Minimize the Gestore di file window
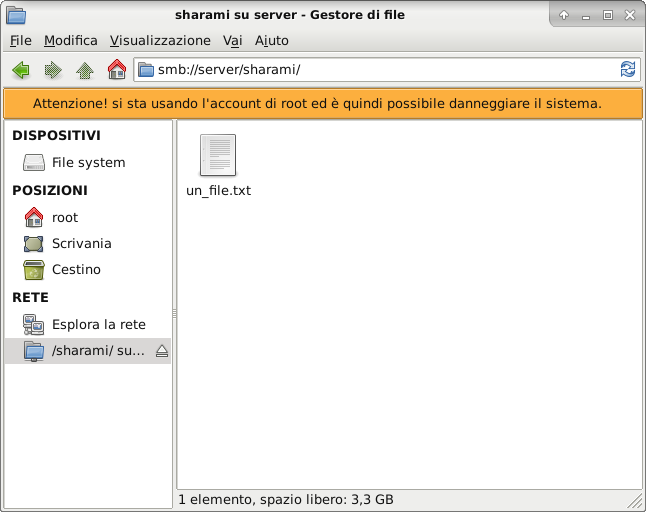This screenshot has width=646, height=512. coord(586,16)
